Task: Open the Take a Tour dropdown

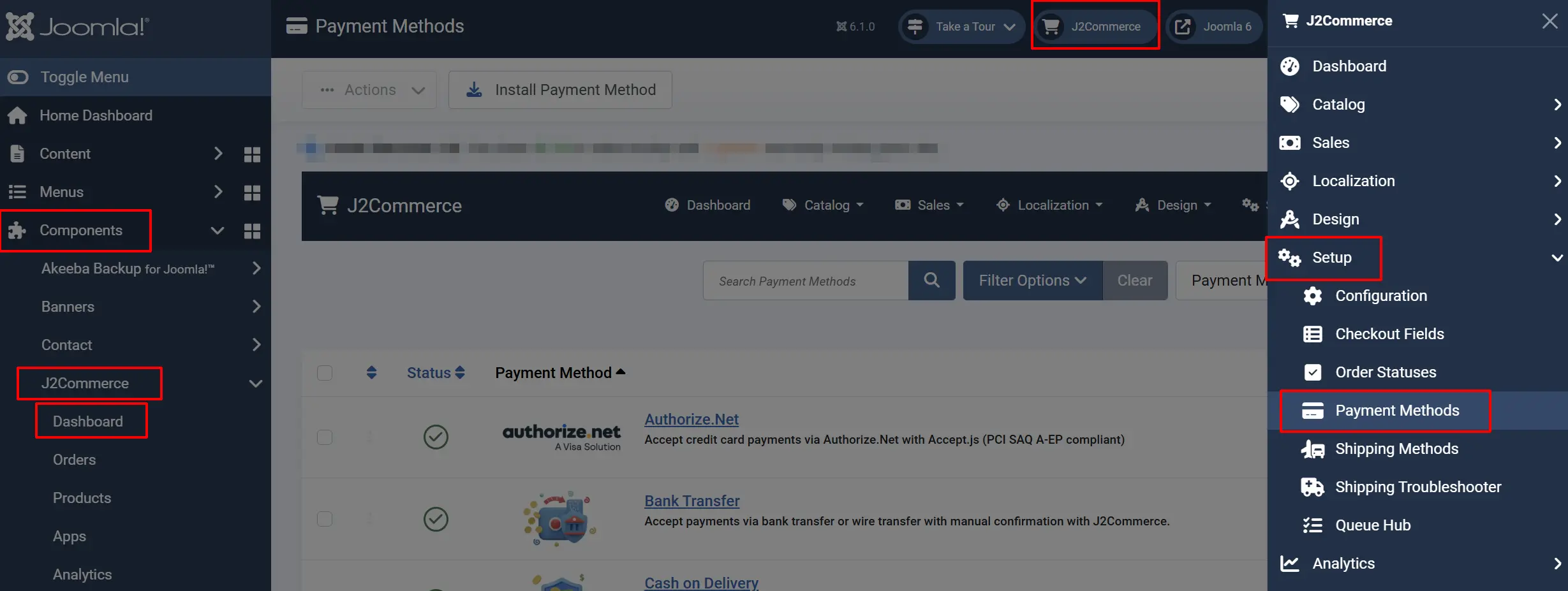Action: [x=961, y=27]
